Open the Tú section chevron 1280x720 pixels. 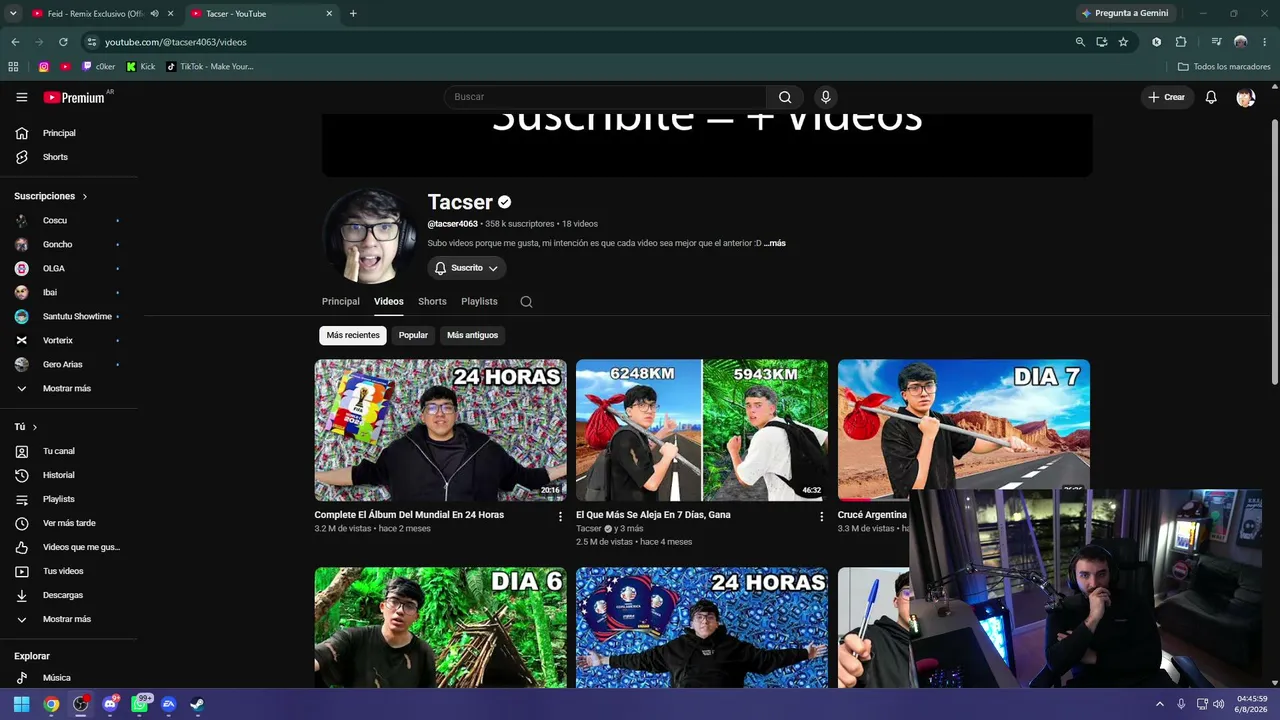coord(34,428)
